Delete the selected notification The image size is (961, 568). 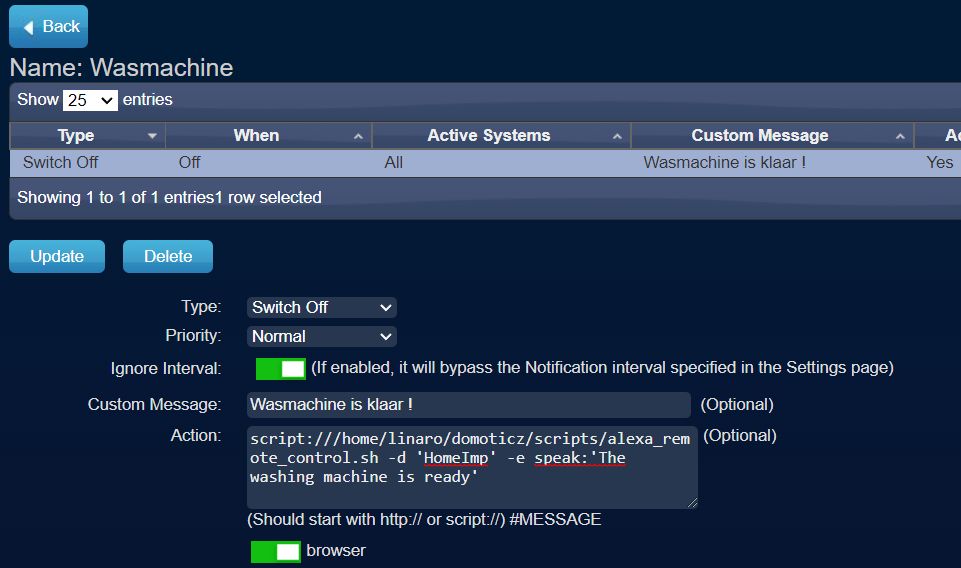pos(168,256)
